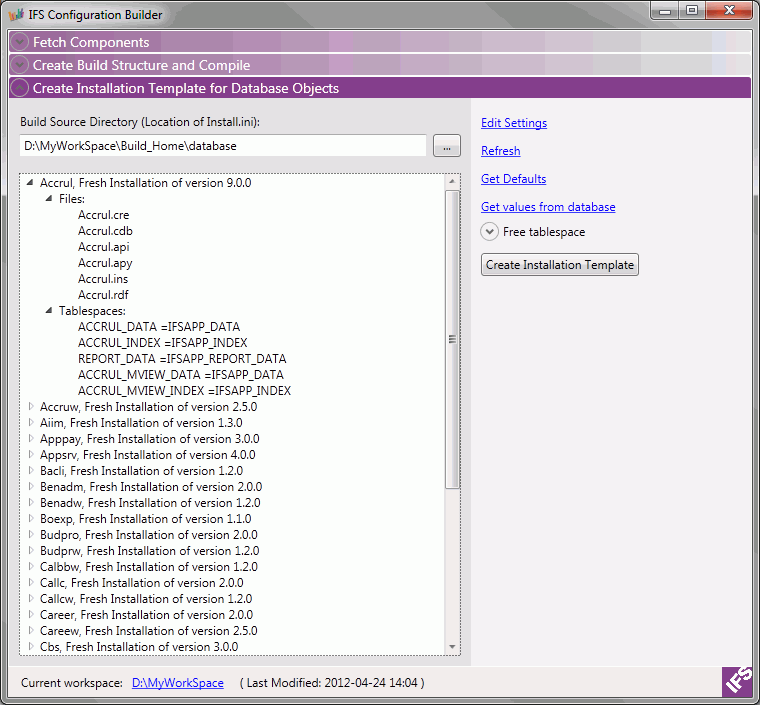Click the Create Installation Template button
Viewport: 760px width, 705px height.
click(x=560, y=265)
